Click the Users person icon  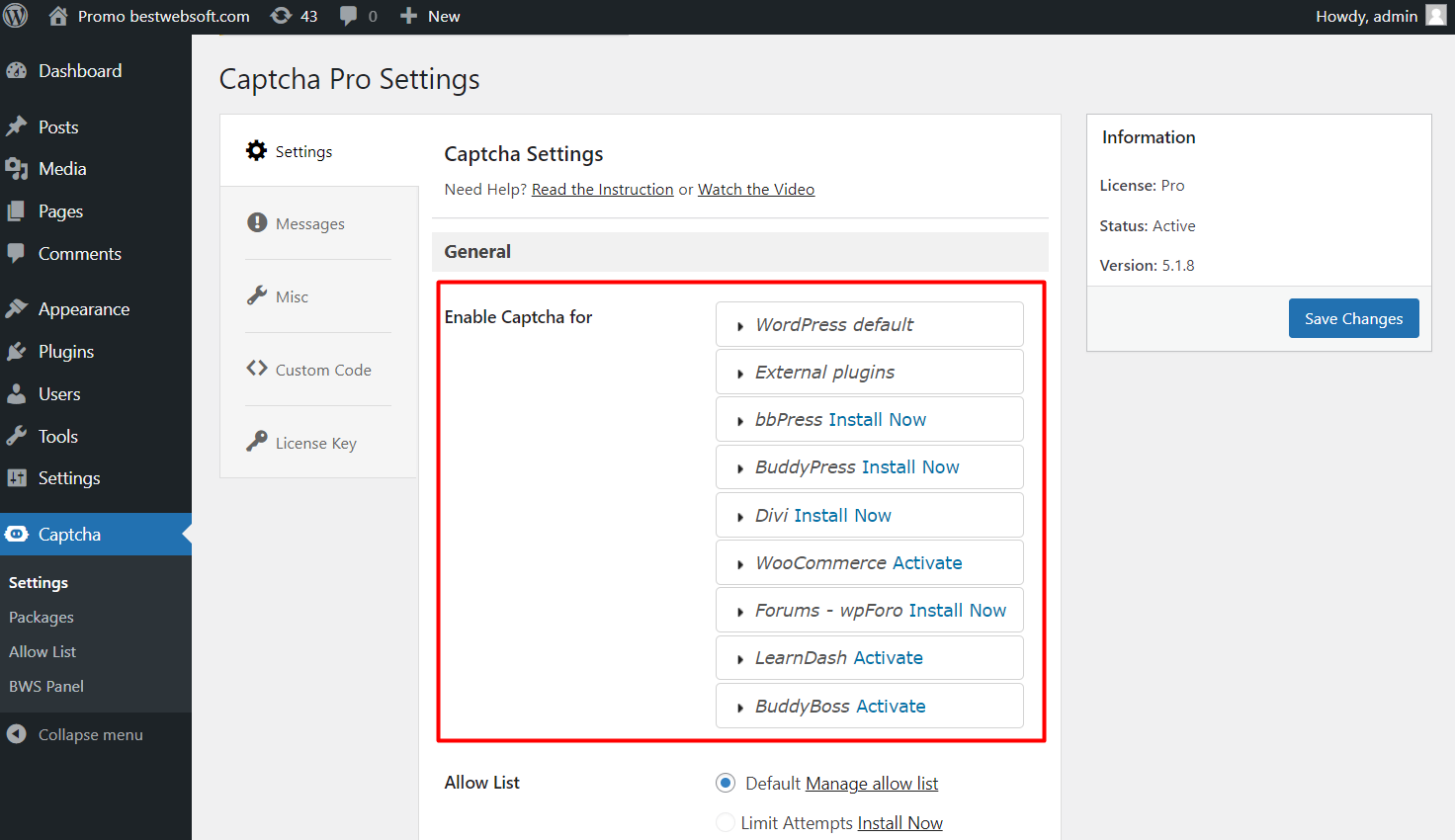pyautogui.click(x=17, y=393)
